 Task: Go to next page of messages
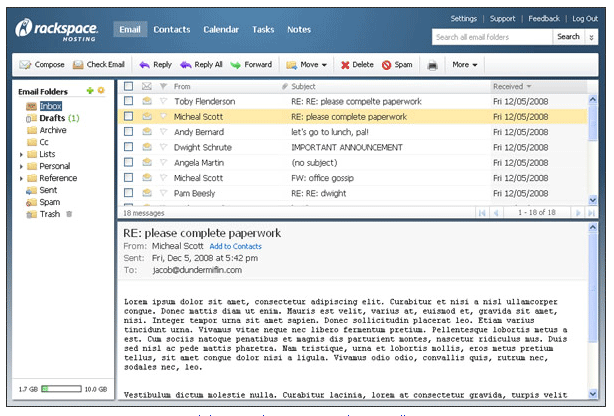(578, 213)
